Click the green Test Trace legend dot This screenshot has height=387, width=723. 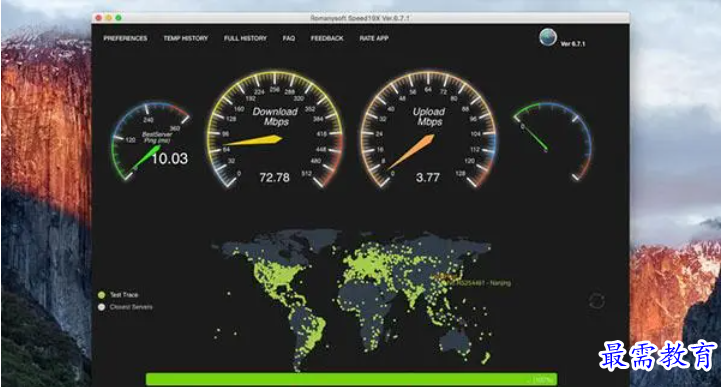[x=101, y=295]
